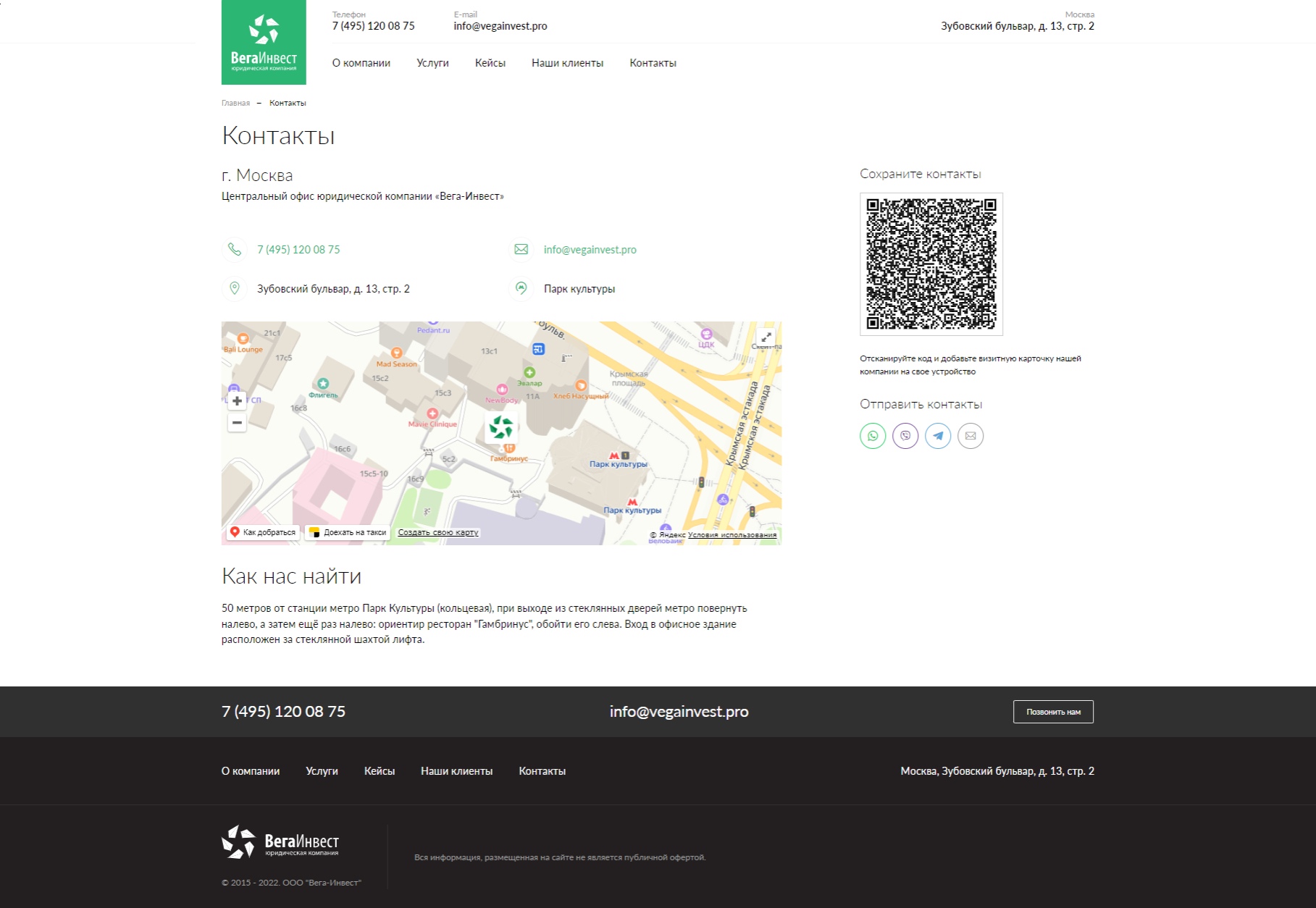Click the VegaInvest logo in header
The height and width of the screenshot is (908, 1316).
[x=264, y=42]
